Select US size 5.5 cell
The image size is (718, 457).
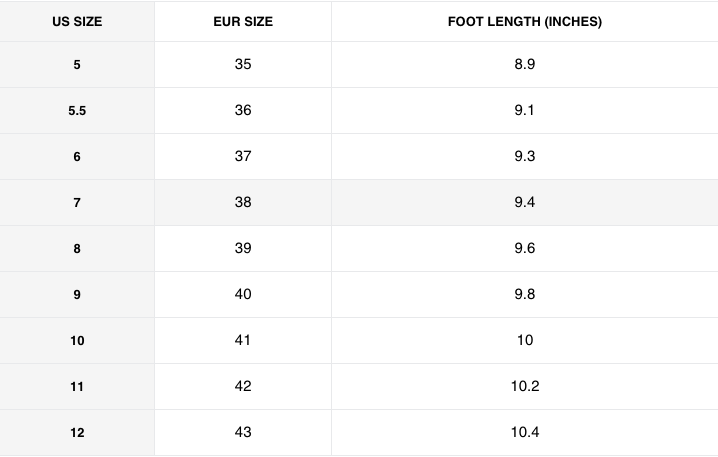coord(77,111)
